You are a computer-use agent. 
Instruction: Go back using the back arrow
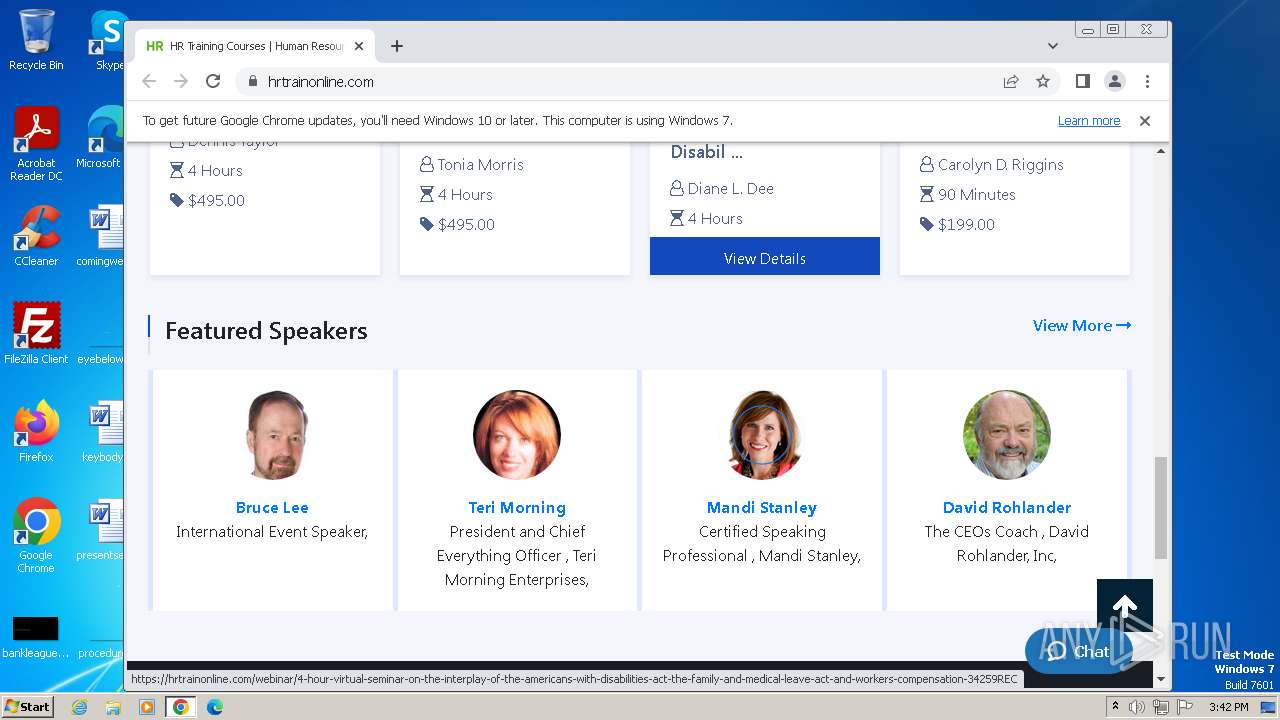149,82
